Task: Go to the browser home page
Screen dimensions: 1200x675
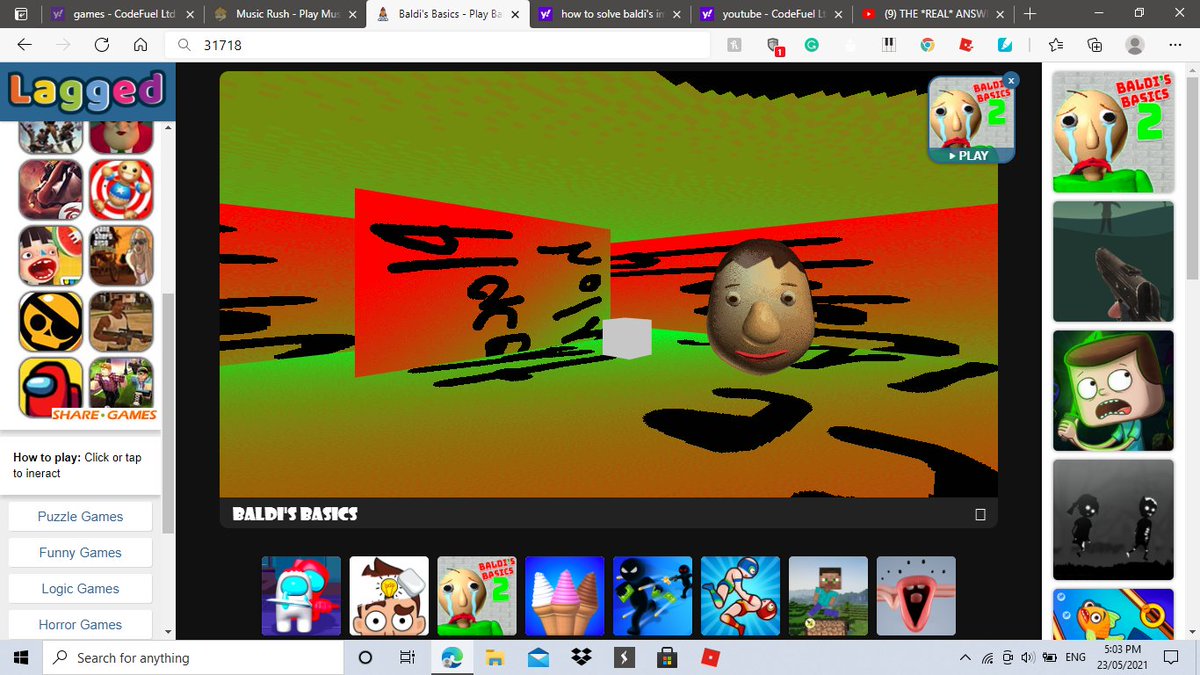Action: tap(141, 45)
